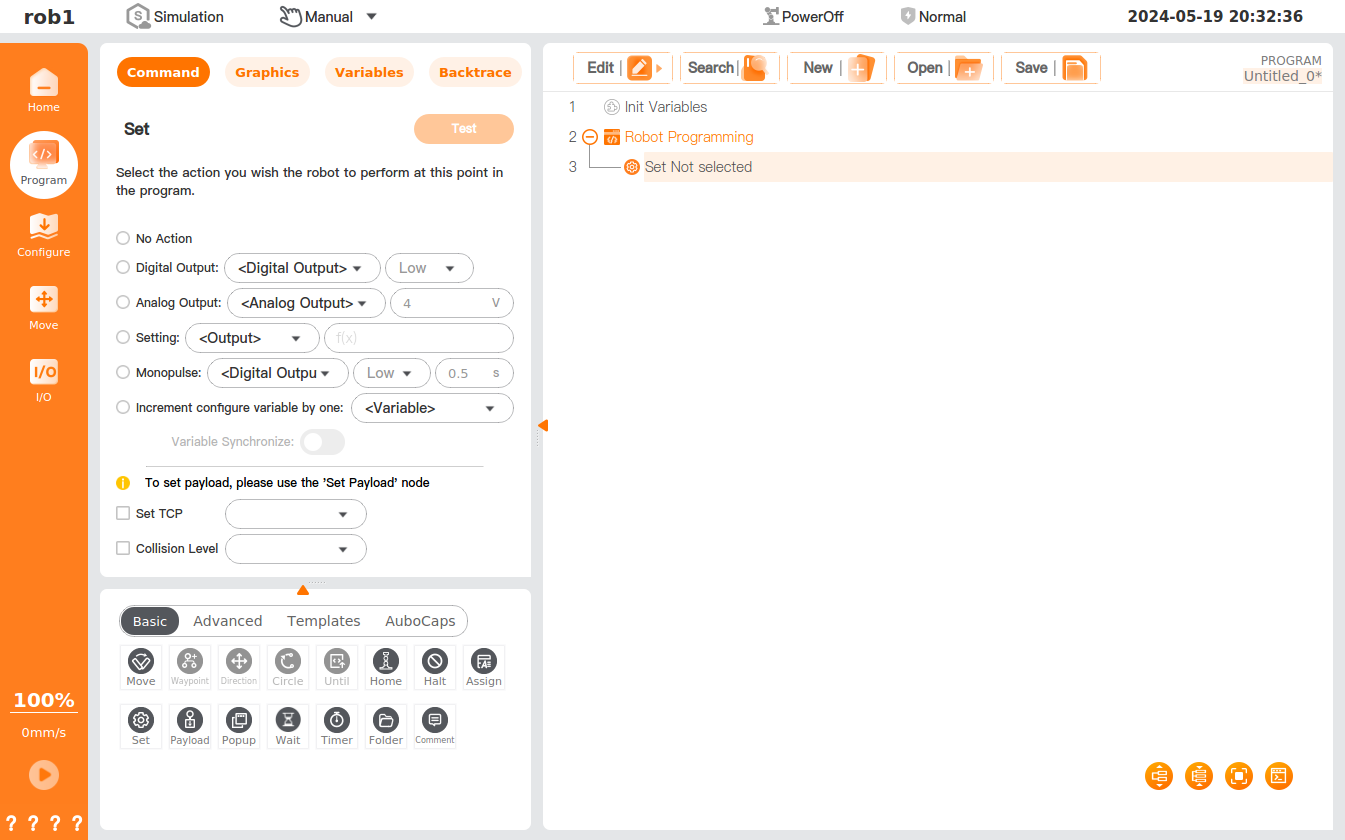Viewport: 1345px width, 840px height.
Task: Collapse the Robot Programming tree node
Action: click(590, 137)
